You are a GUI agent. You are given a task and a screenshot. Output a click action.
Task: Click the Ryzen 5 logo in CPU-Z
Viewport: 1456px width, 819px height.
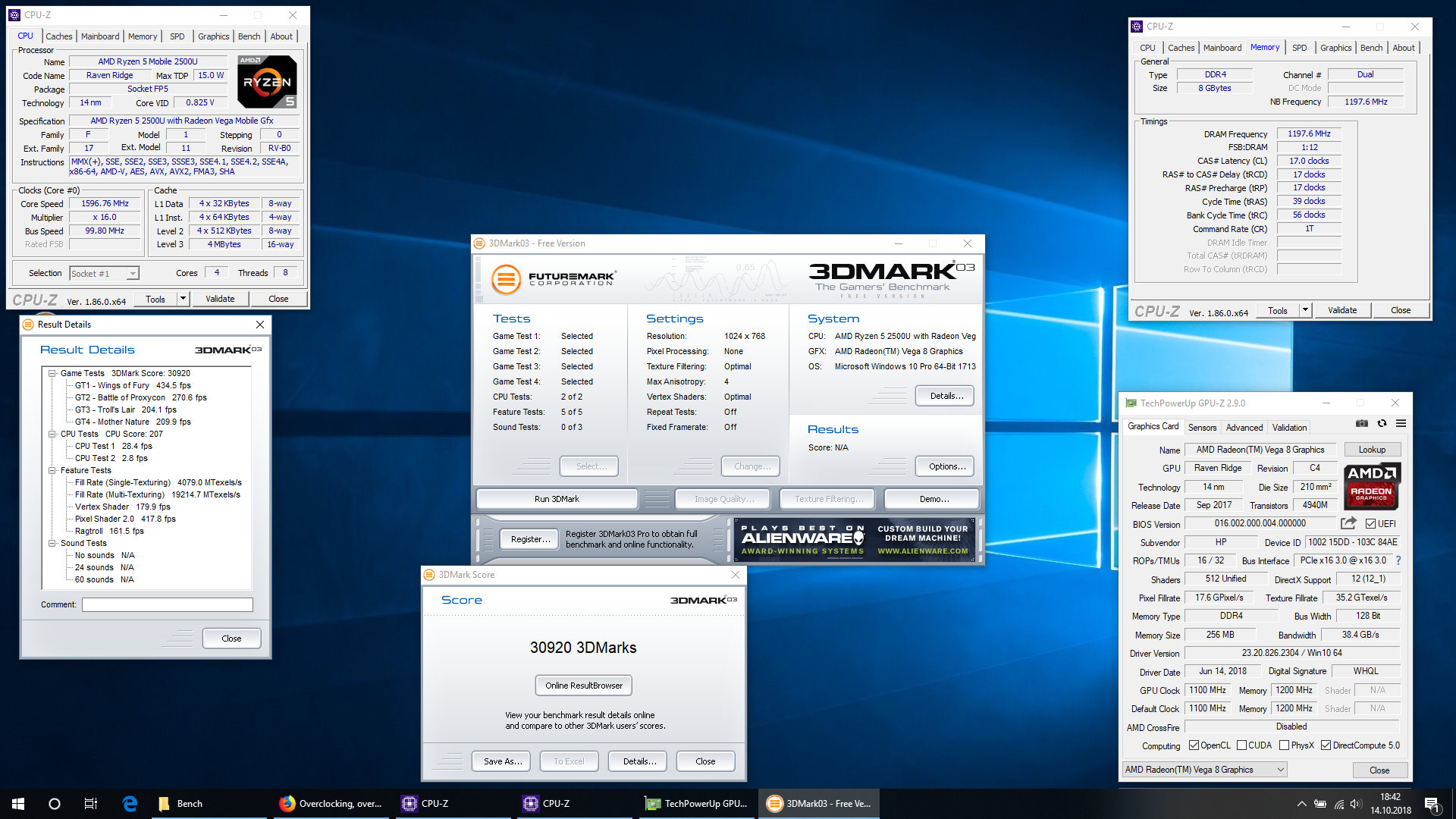click(267, 81)
